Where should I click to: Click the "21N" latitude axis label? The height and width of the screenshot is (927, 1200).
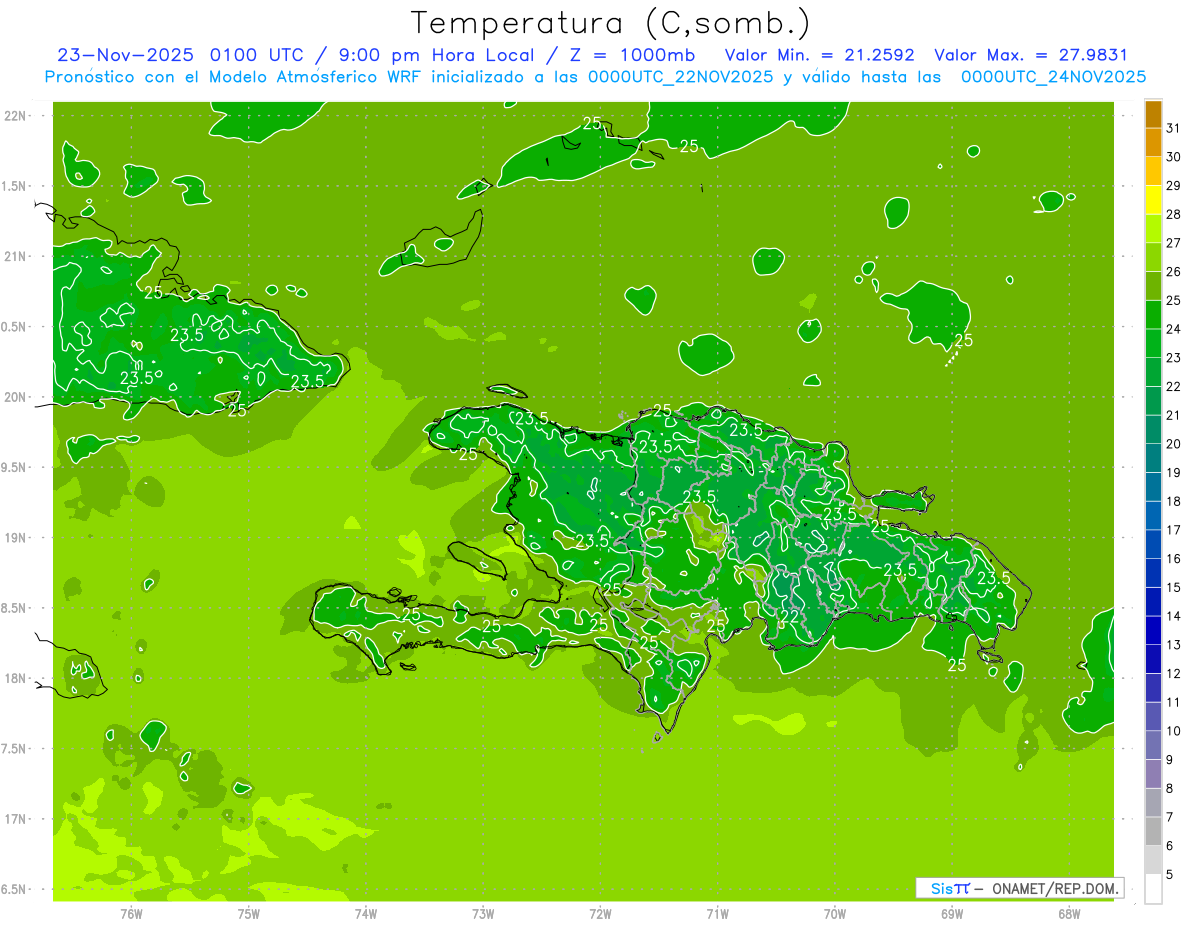[x=16, y=257]
